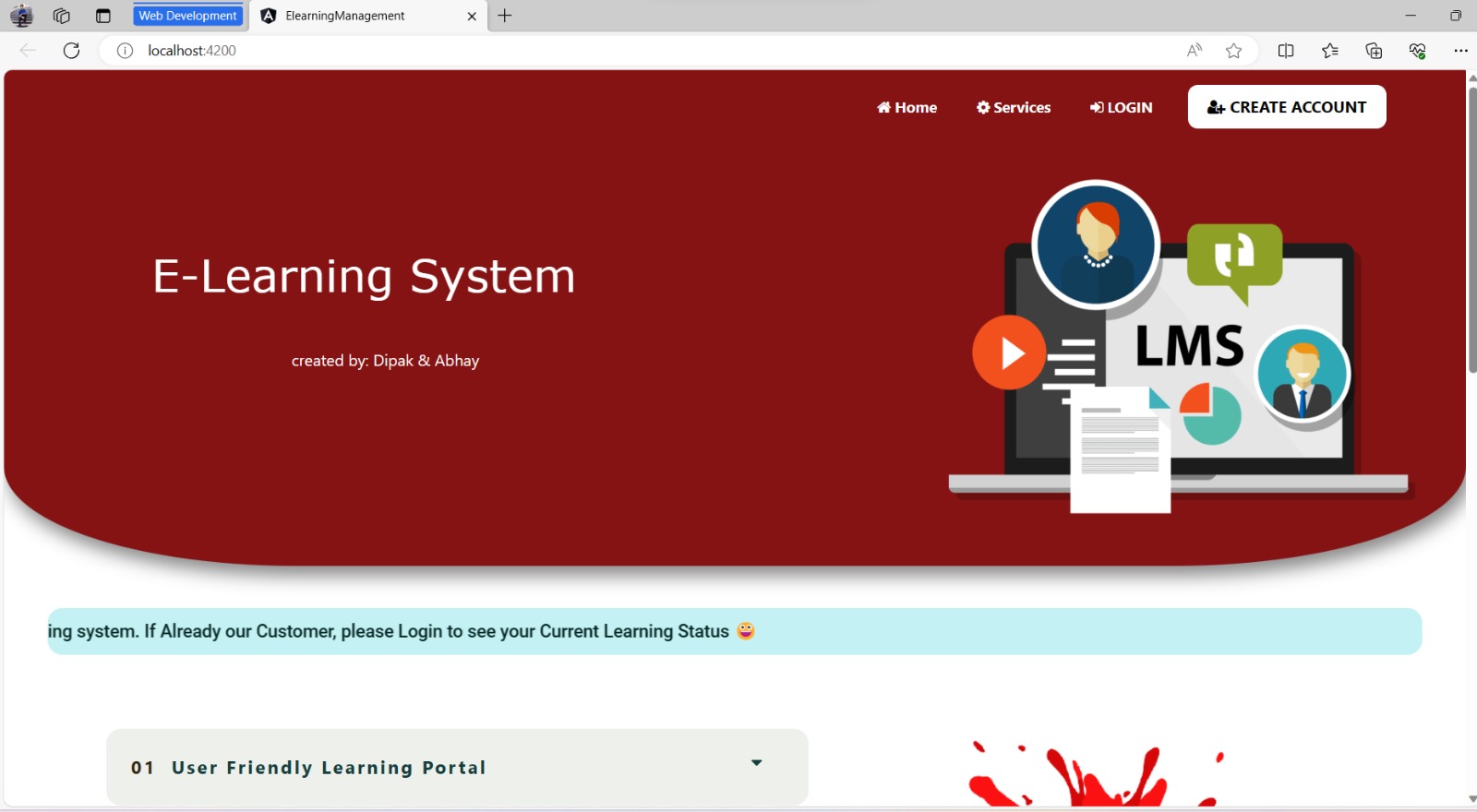Open Split screen icon in toolbar

pos(1285,51)
